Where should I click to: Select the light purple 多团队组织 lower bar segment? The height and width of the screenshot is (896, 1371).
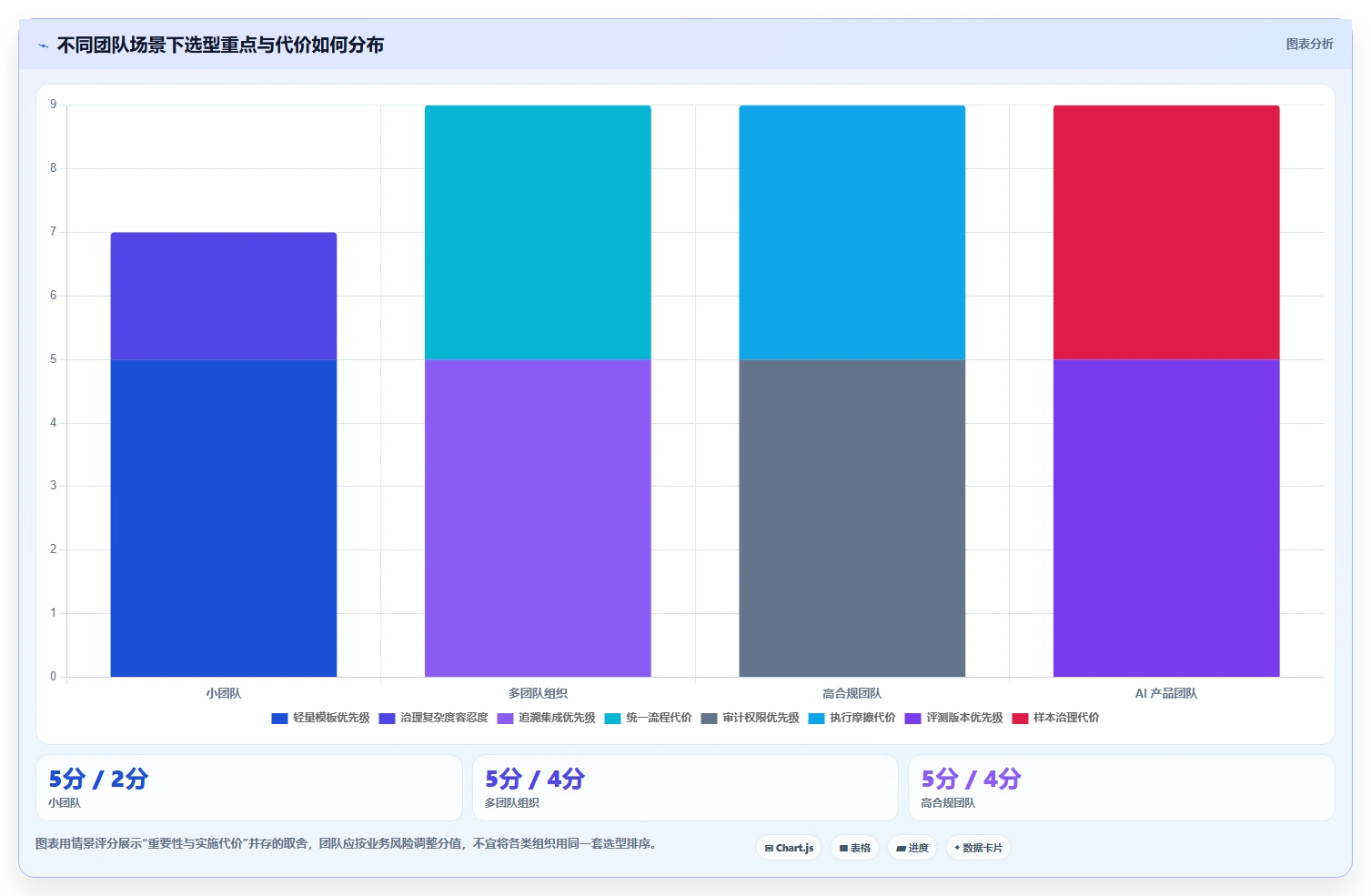click(538, 518)
